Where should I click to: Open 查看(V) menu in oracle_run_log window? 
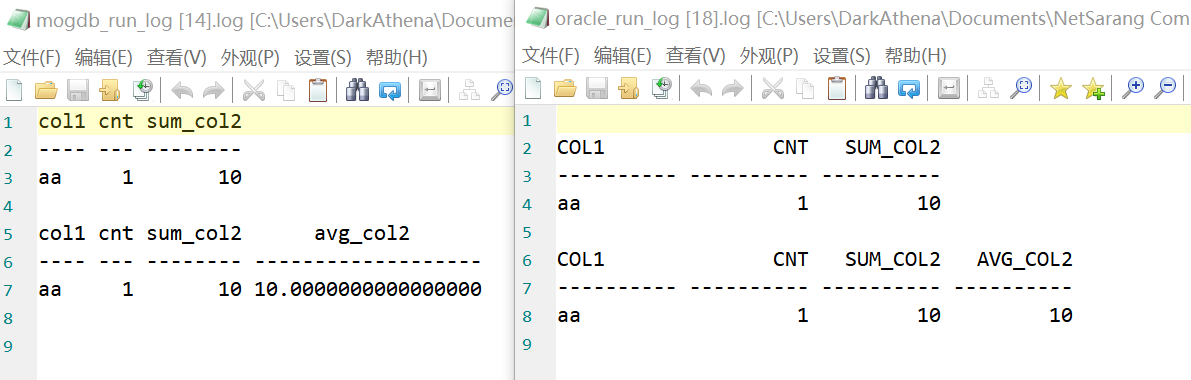696,55
